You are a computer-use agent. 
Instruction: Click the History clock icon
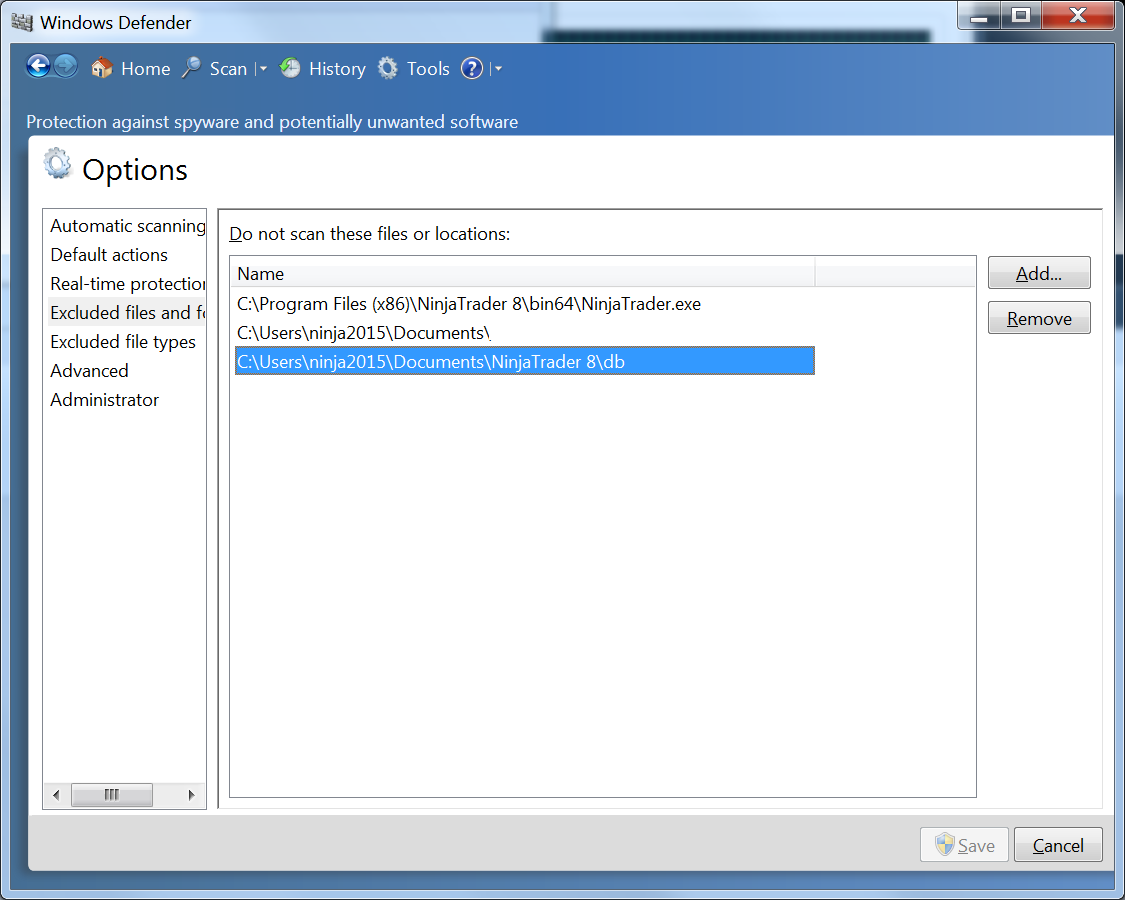tap(290, 68)
